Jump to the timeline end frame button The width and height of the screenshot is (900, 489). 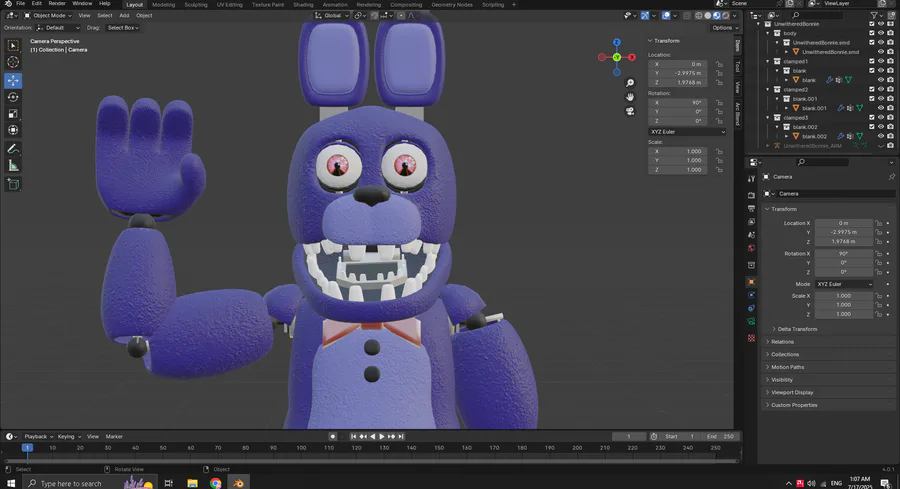pyautogui.click(x=401, y=437)
